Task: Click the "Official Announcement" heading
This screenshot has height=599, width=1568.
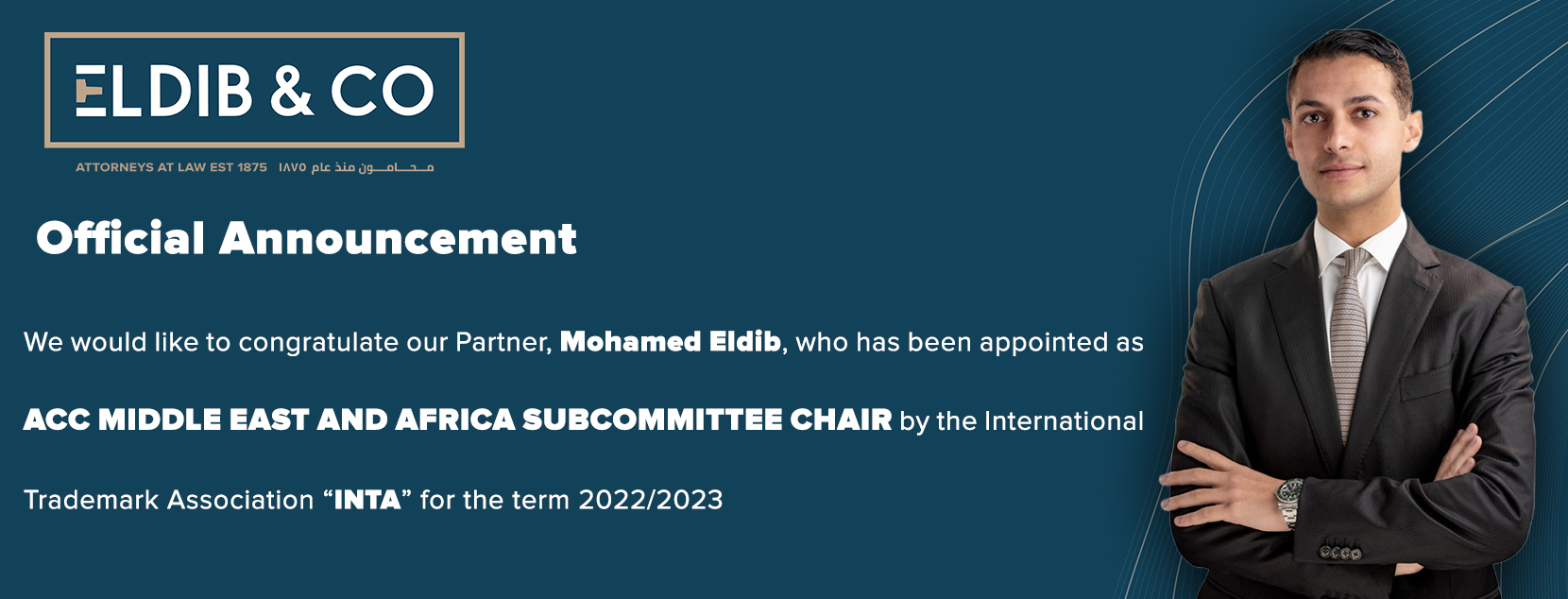Action: [306, 238]
